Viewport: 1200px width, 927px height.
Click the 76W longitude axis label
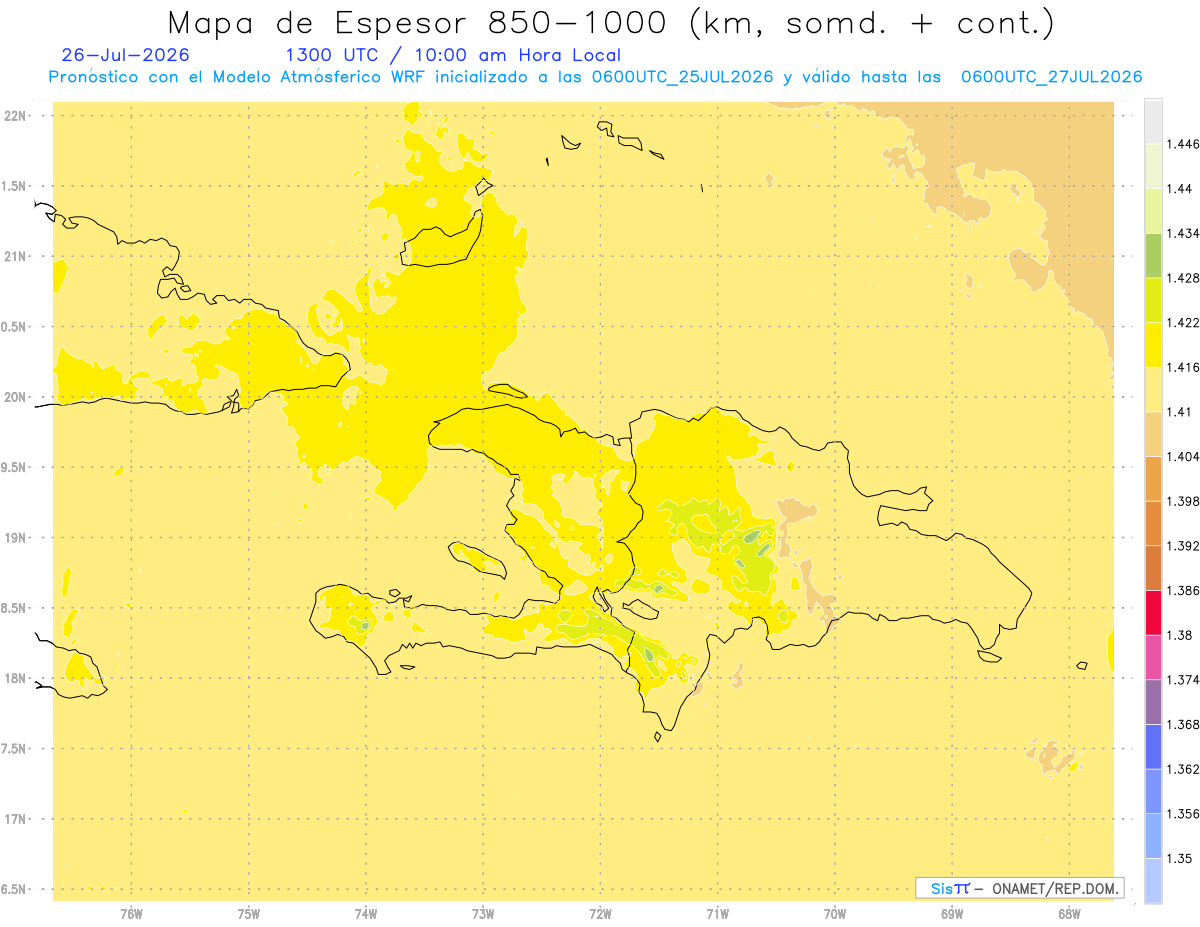click(x=131, y=913)
